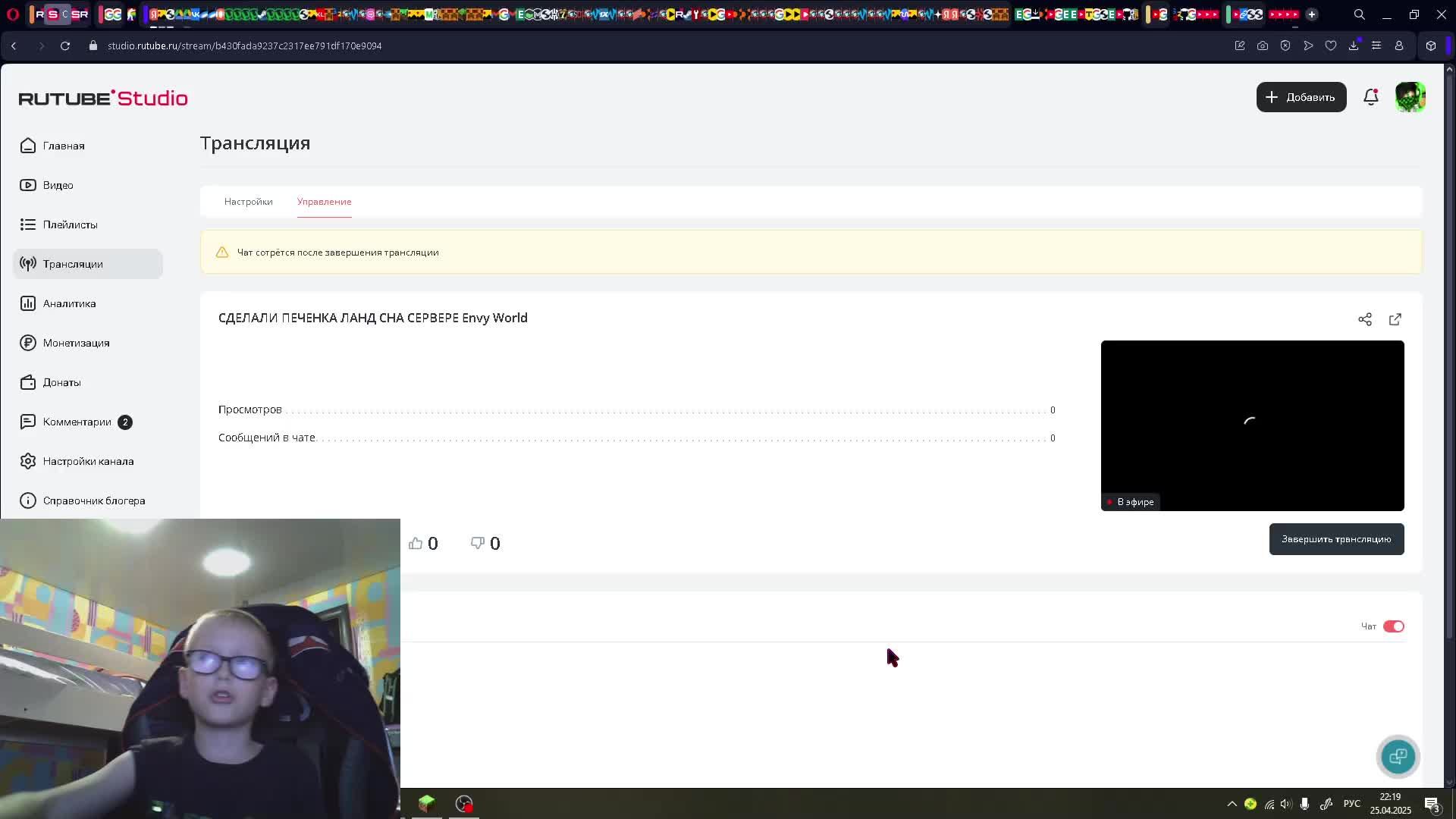This screenshot has height=819, width=1456.
Task: Select the Управление tab
Action: pos(324,202)
